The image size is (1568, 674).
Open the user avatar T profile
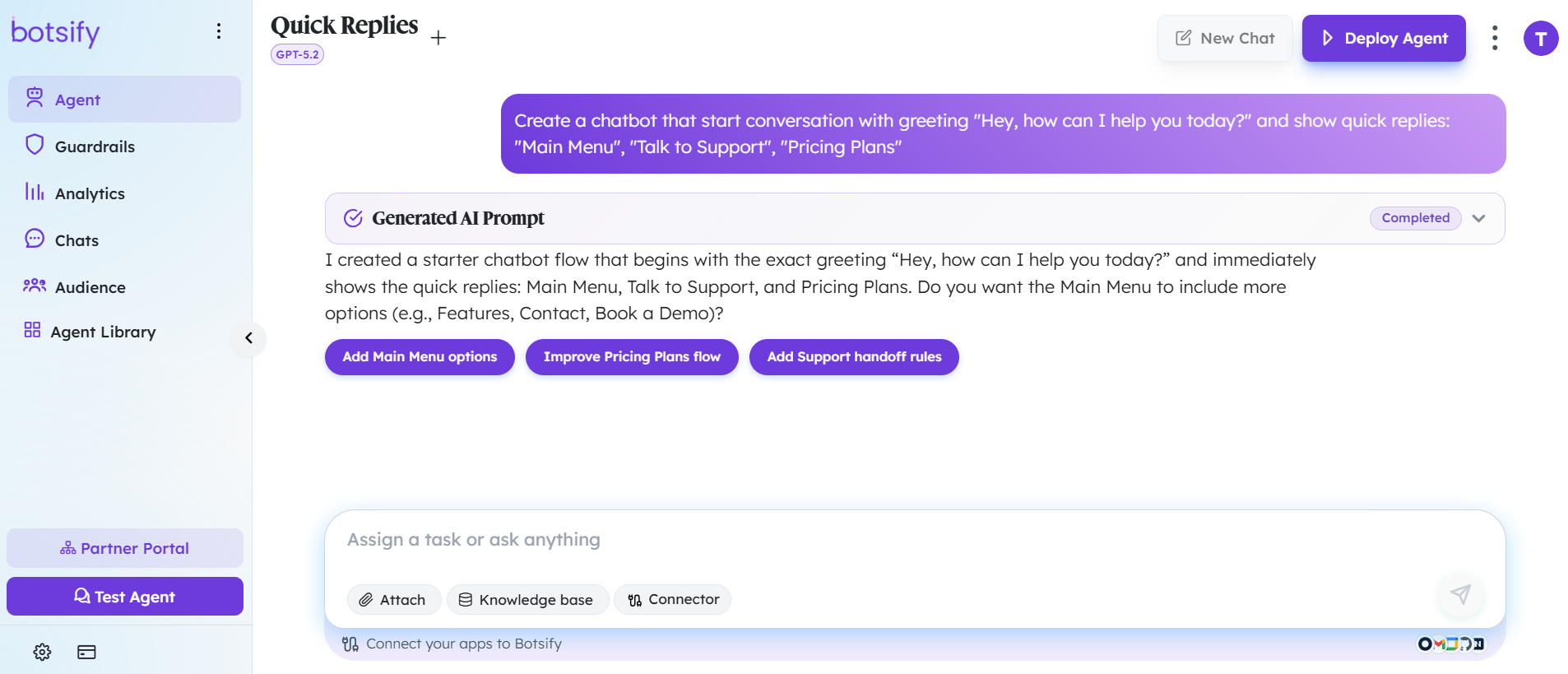tap(1541, 39)
